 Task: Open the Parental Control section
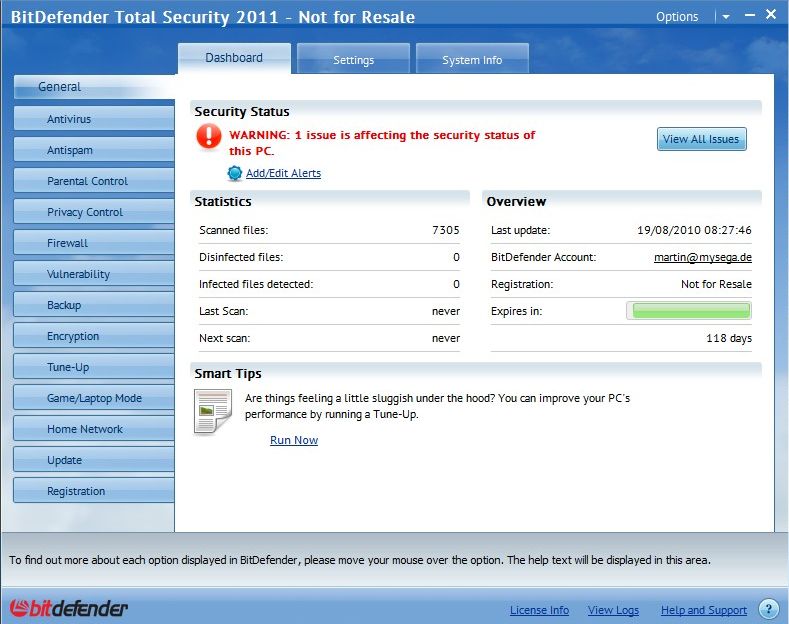pos(94,181)
